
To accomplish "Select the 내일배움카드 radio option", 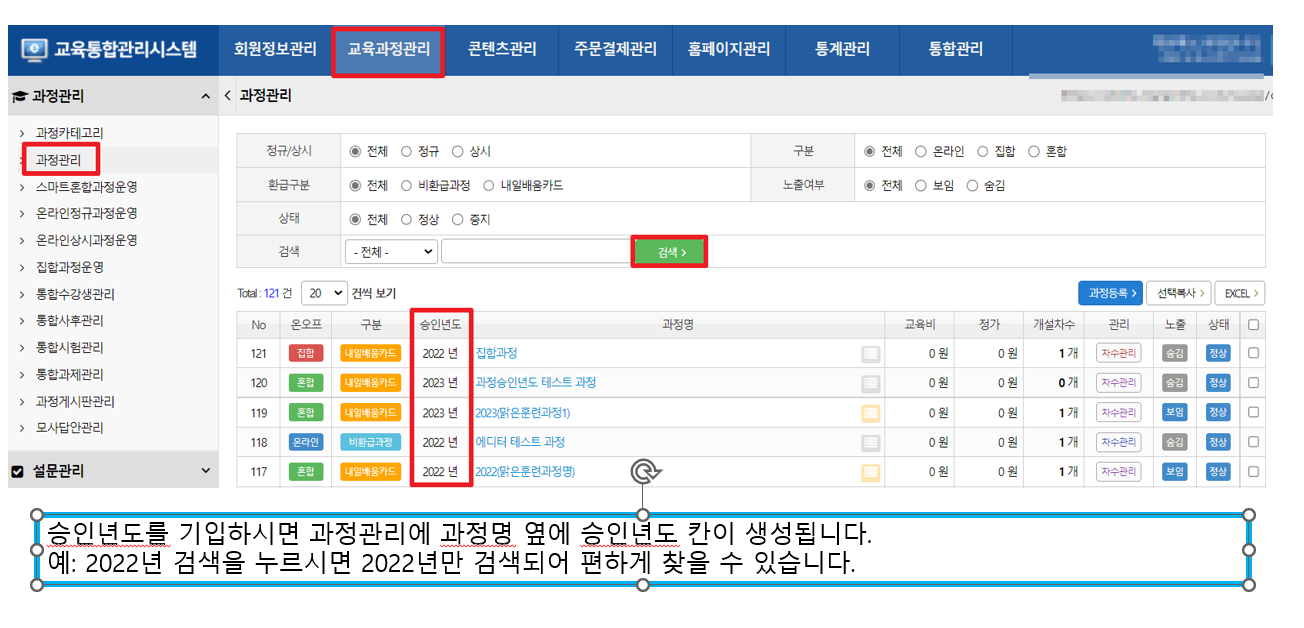I will [x=490, y=186].
